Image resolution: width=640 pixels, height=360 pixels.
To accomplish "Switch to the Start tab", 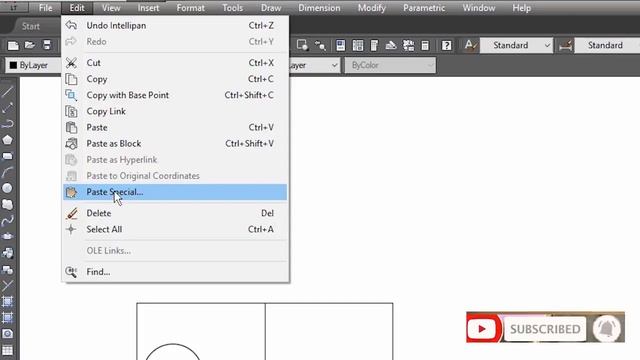I will click(x=31, y=27).
